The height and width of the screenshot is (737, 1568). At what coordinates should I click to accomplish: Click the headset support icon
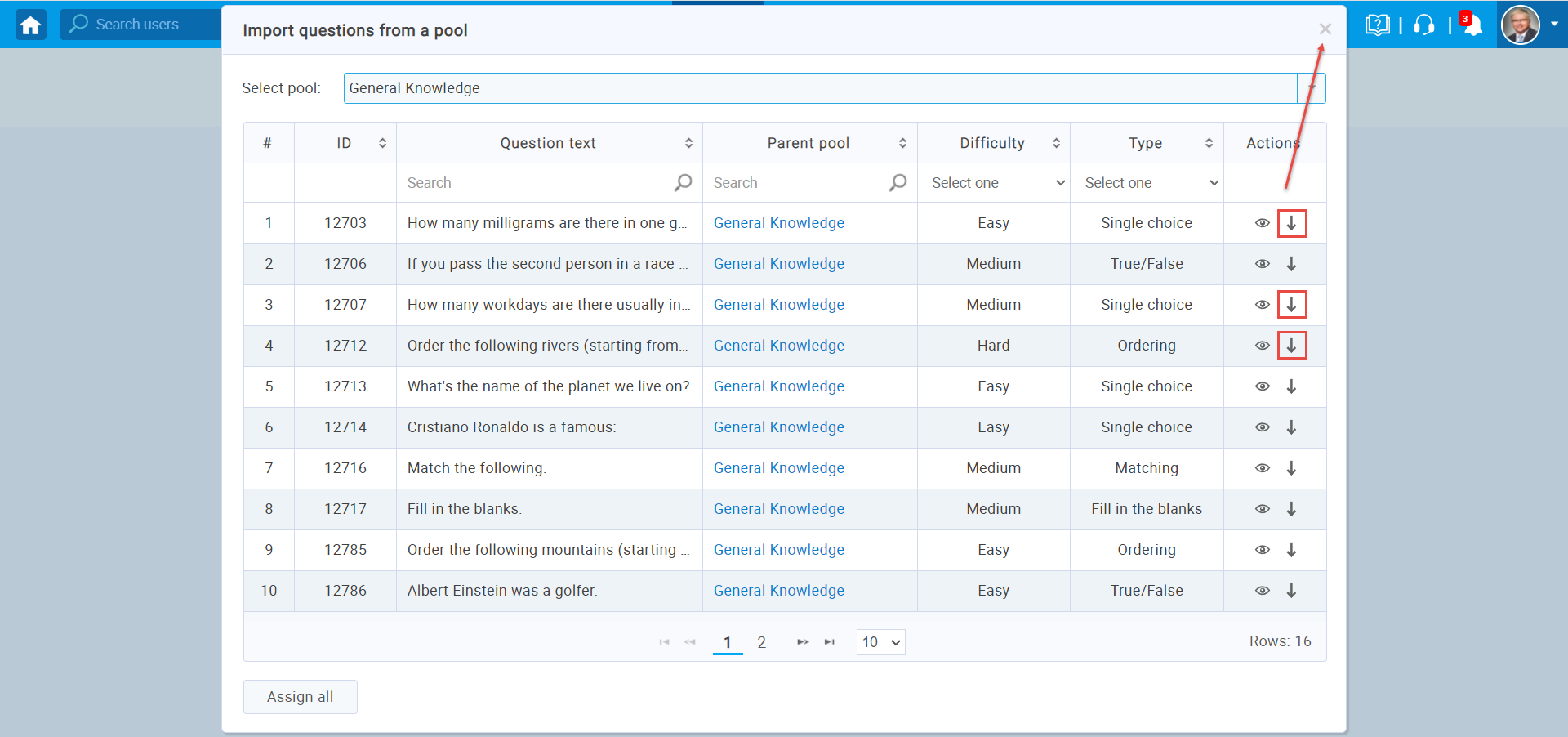coord(1423,25)
